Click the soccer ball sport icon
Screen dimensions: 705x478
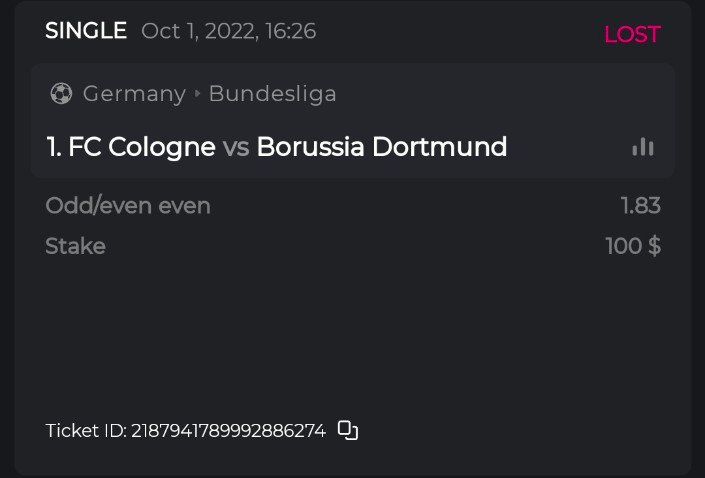coord(60,94)
